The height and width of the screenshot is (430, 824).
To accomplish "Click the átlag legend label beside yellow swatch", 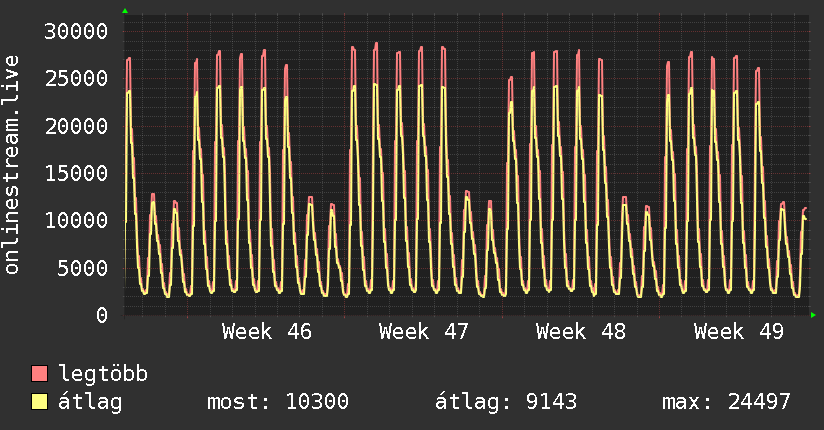I will (90, 402).
